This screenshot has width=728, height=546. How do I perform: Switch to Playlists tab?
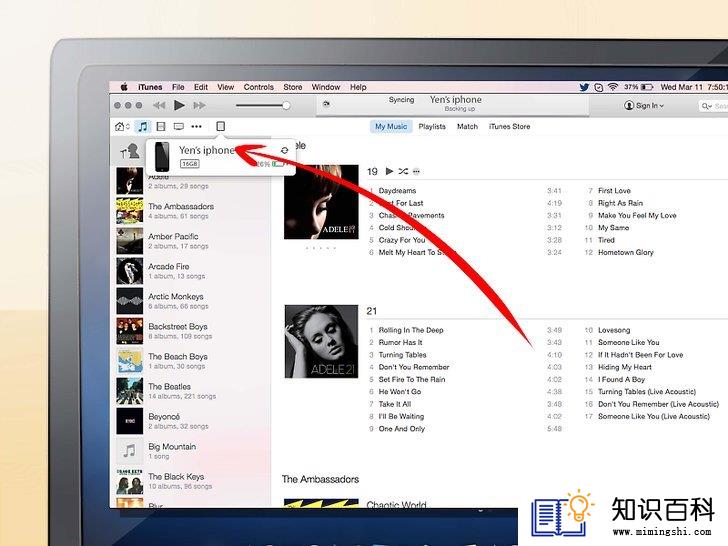pos(432,126)
